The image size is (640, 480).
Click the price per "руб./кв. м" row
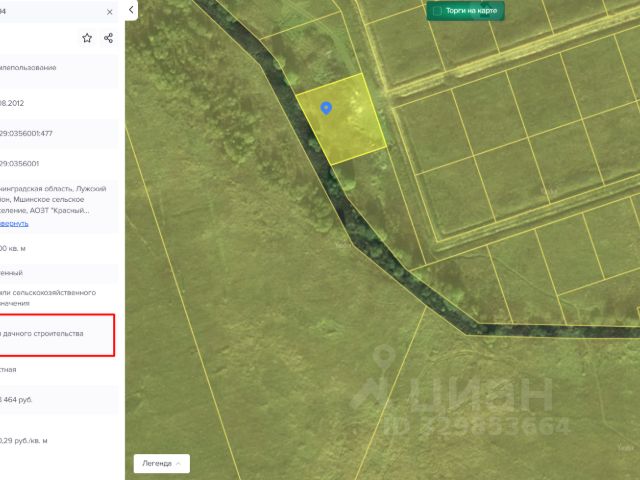coord(24,441)
